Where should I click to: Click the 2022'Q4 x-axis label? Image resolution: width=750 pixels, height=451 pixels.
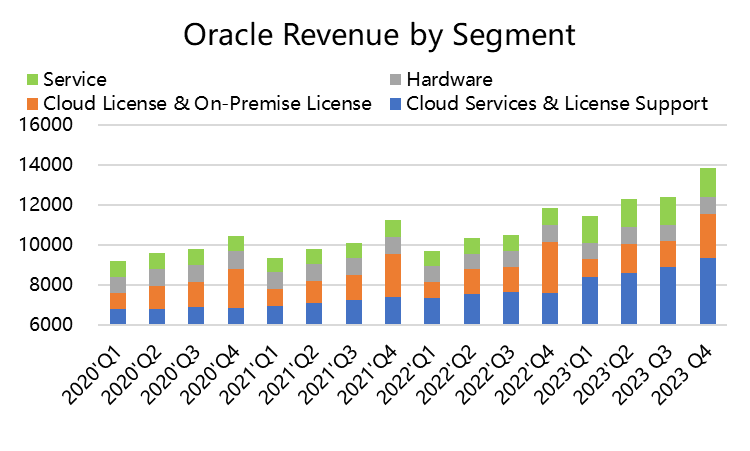click(x=526, y=374)
